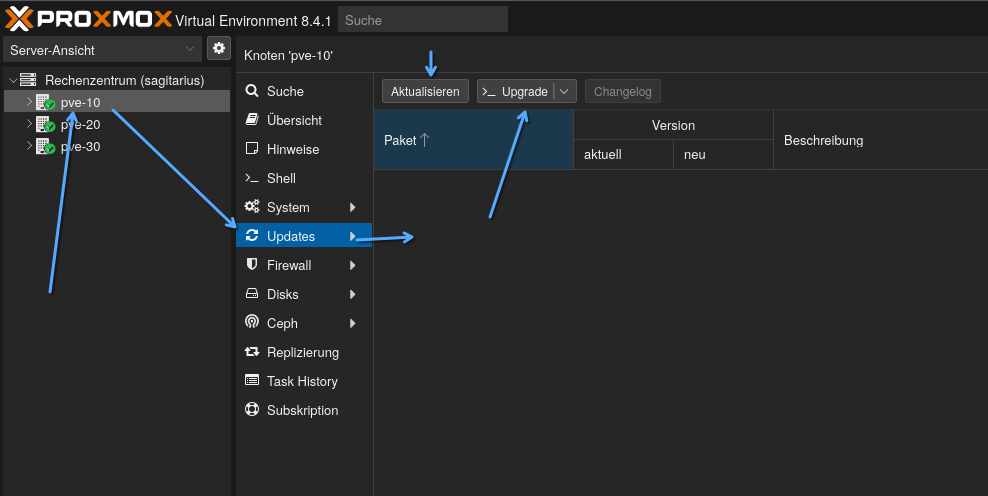Expand the System submenu arrow
This screenshot has height=496, width=988.
(352, 207)
